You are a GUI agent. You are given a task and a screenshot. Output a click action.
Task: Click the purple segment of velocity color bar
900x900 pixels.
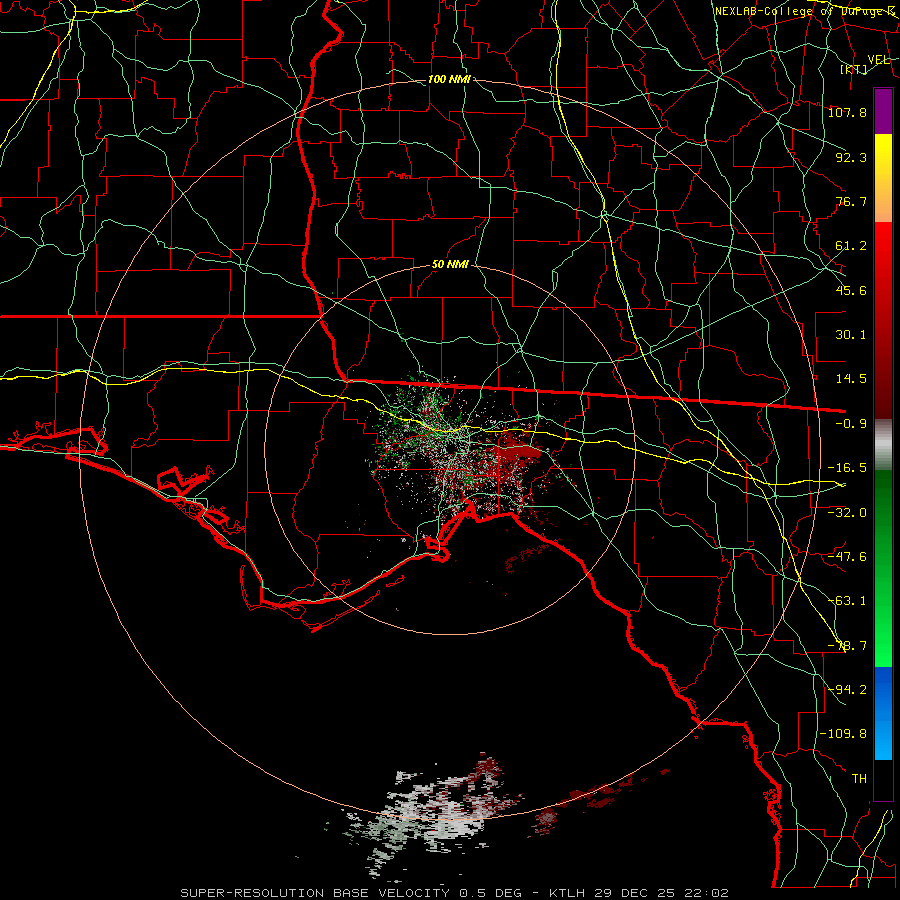click(883, 111)
